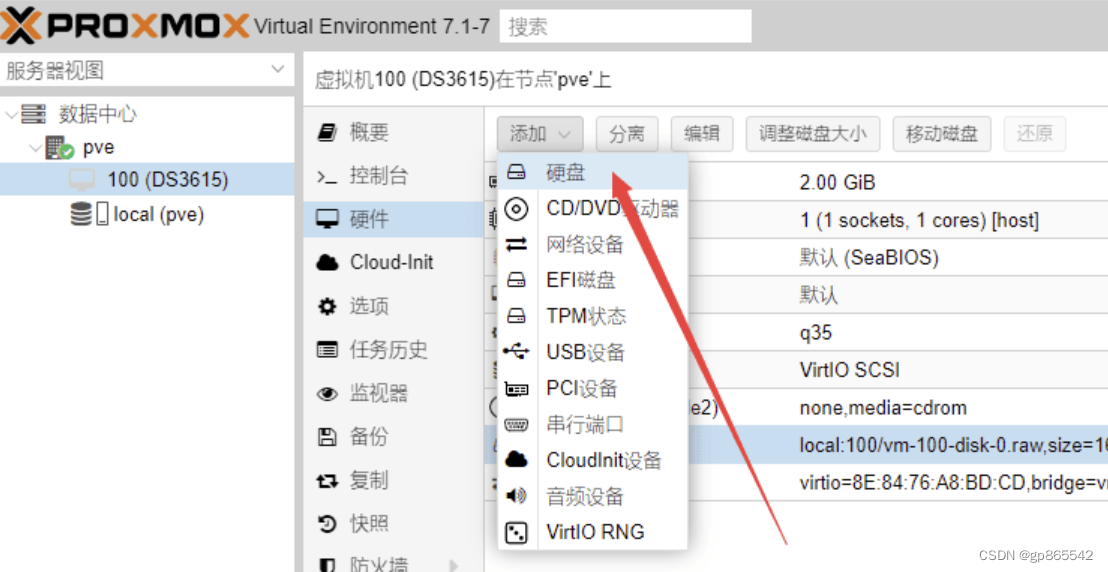
Task: Click the 移动磁盘 move disk button
Action: click(942, 134)
